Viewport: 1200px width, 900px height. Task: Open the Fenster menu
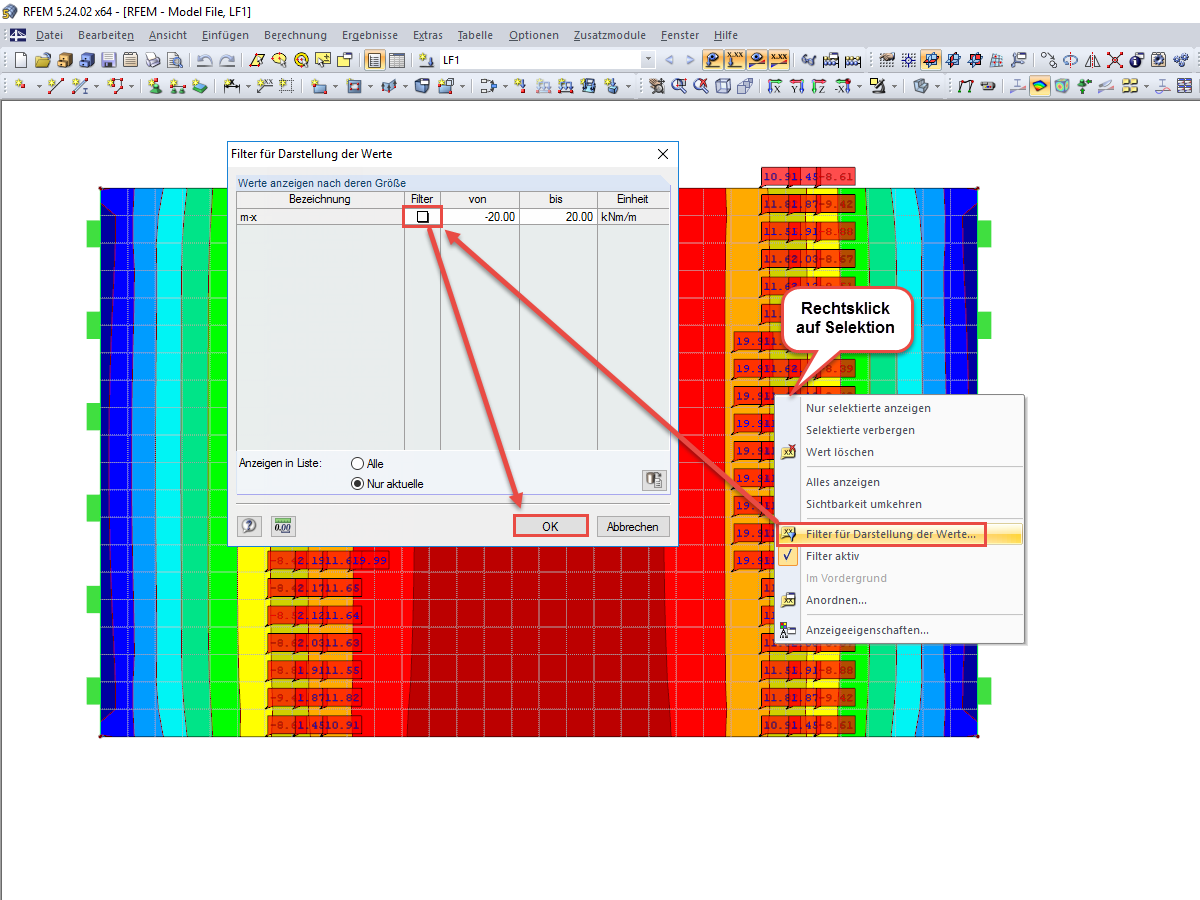coord(680,35)
